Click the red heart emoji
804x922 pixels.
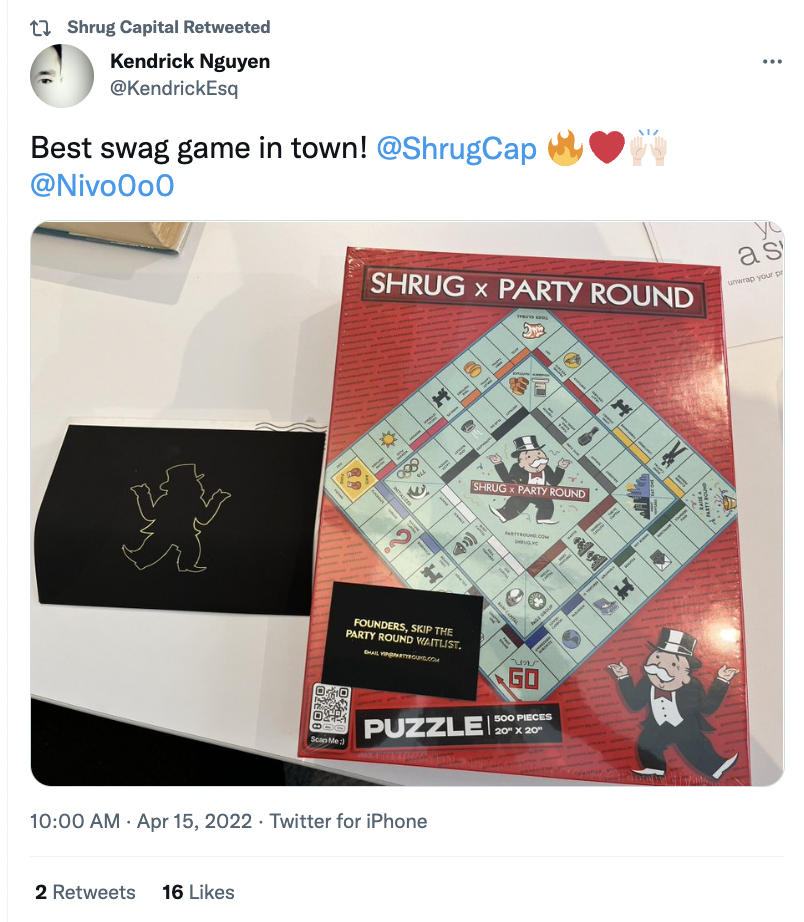[606, 148]
